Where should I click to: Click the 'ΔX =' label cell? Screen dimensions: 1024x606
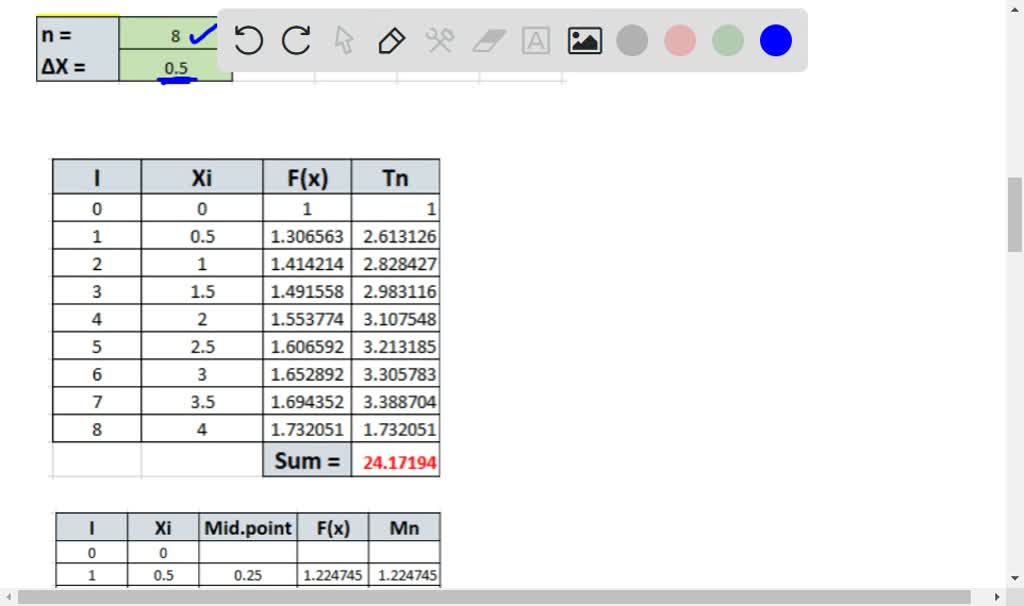[78, 67]
